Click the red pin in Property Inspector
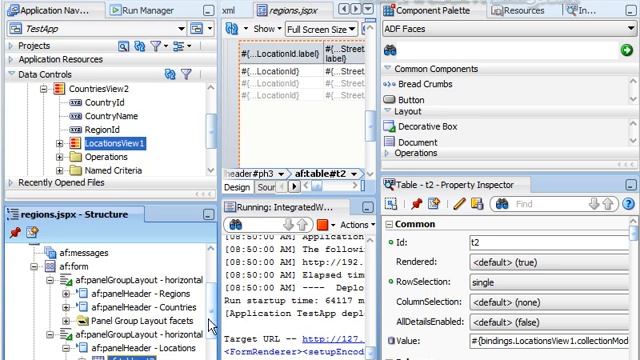The image size is (640, 360). 416,204
